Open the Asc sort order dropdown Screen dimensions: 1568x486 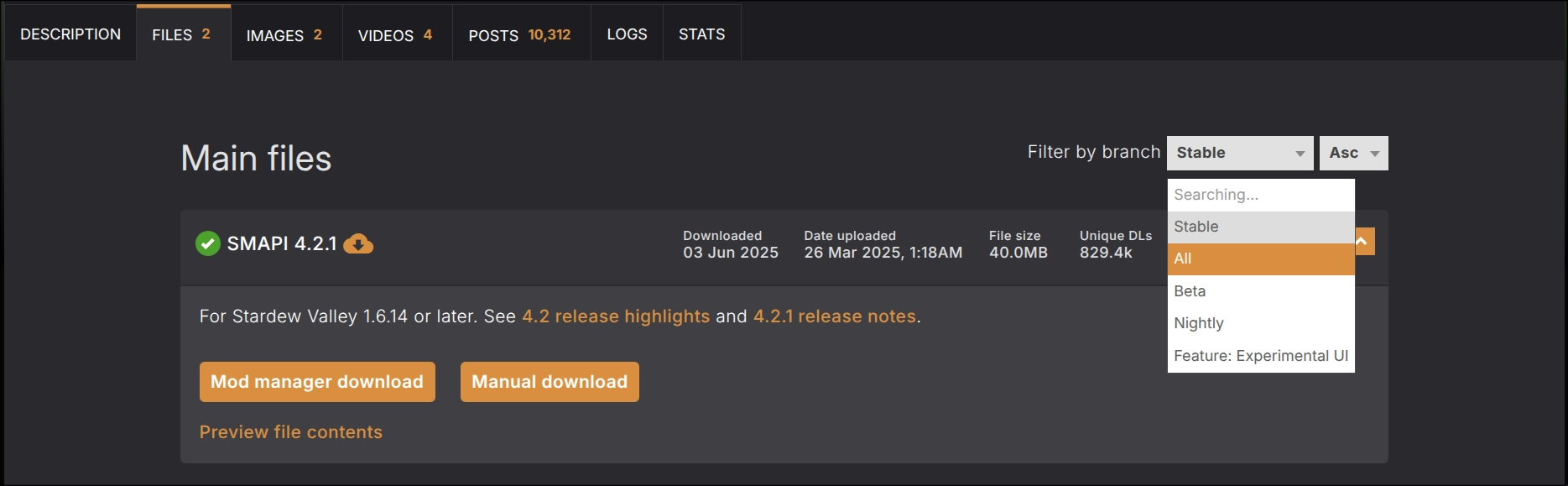point(1353,153)
